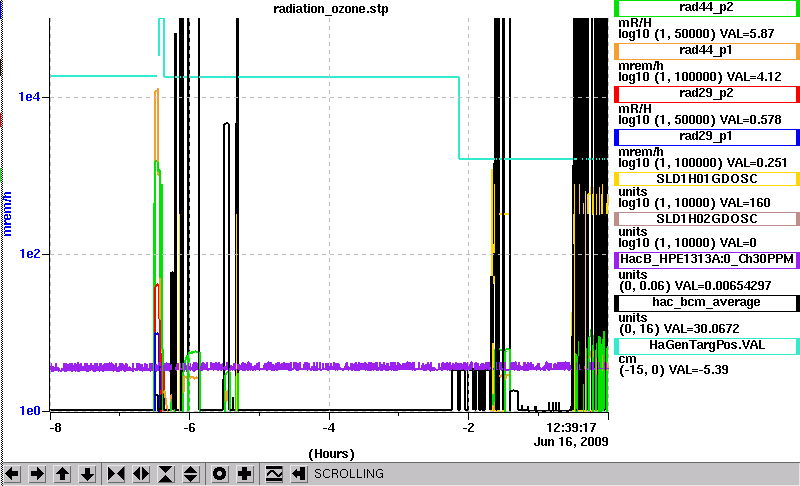The image size is (800, 486).
Task: Select the HacB_HPE1313A:0_Ch30PPM legend entry
Action: coord(707,260)
